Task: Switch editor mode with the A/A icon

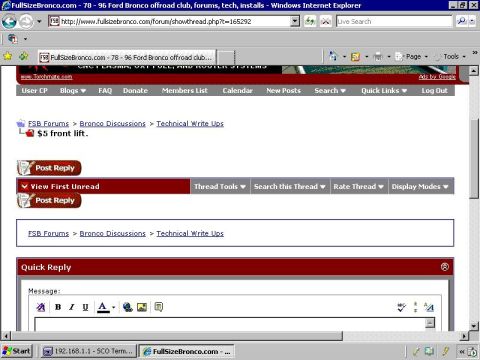Action: [x=429, y=307]
